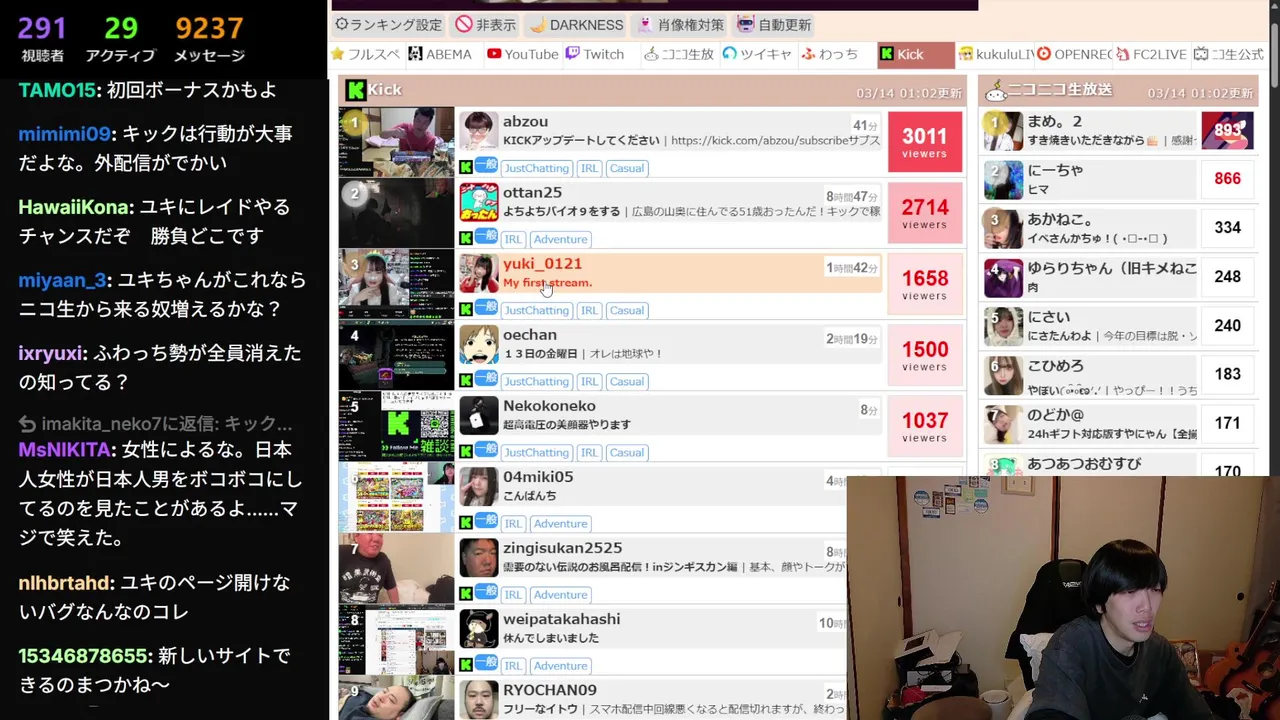Click 04miki05's avatar icon
This screenshot has width=1280, height=720.
(478, 486)
